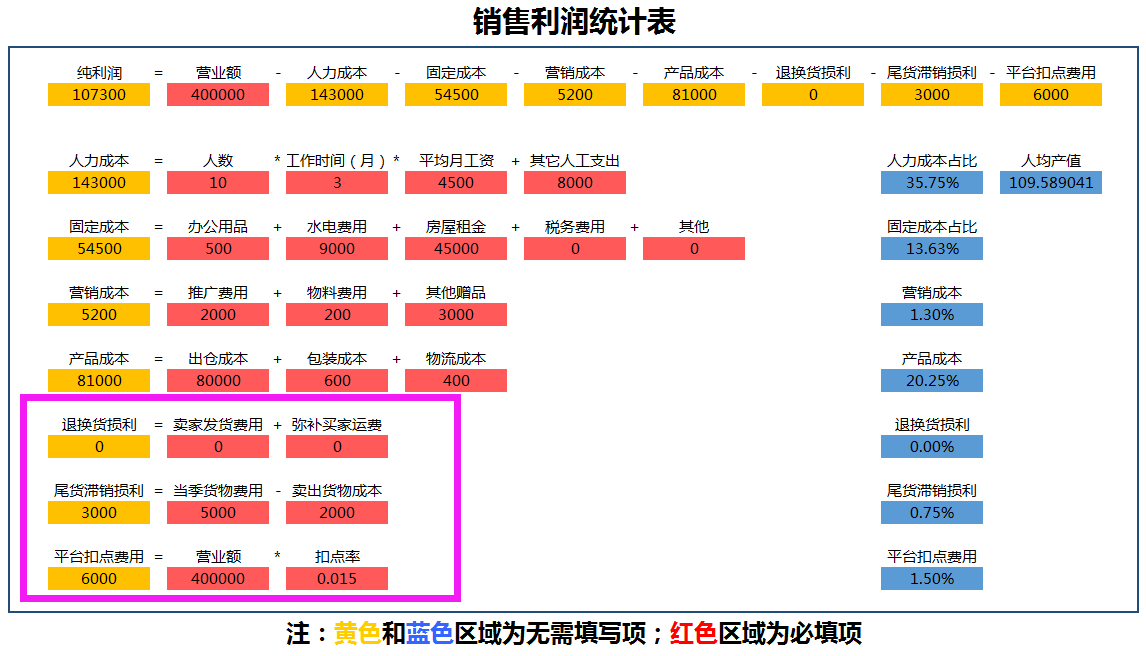Select the 税务费用 cell showing 0
This screenshot has height=656, width=1146.
coord(575,248)
